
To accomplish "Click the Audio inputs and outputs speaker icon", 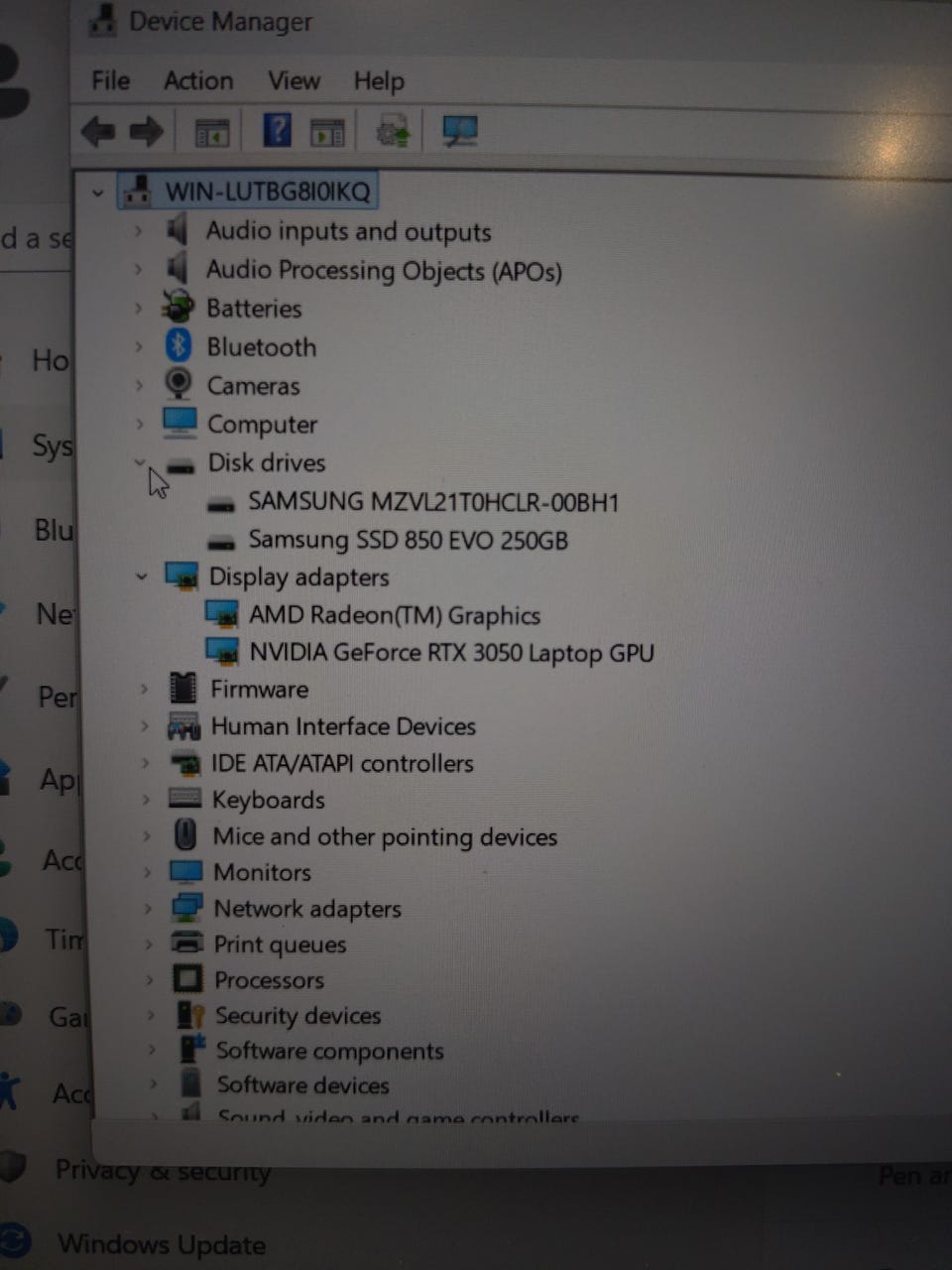I will coord(177,230).
